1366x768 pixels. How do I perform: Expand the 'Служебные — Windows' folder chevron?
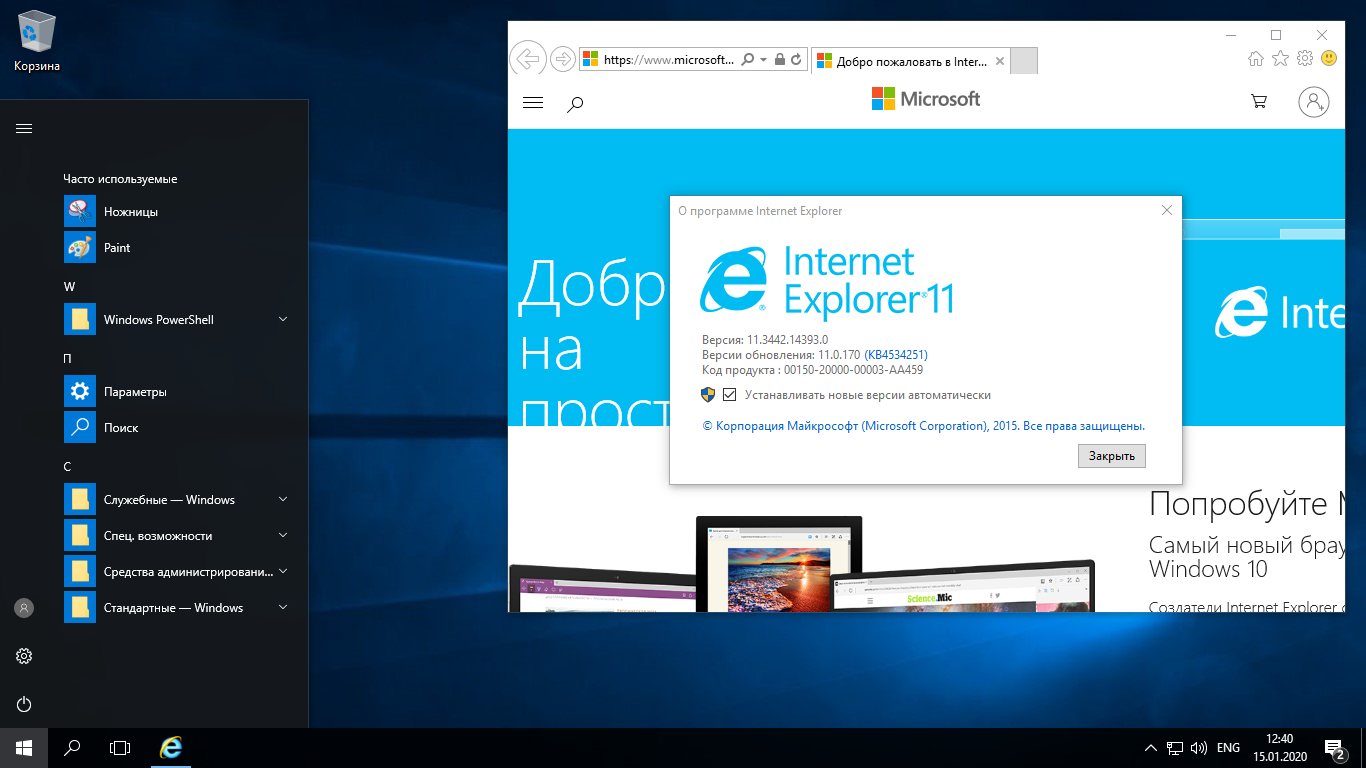[x=283, y=500]
